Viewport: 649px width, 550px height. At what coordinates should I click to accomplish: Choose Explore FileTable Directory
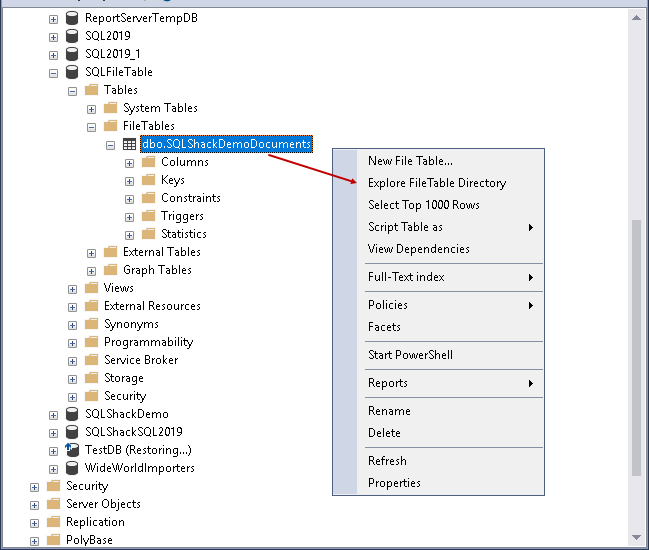(x=437, y=183)
